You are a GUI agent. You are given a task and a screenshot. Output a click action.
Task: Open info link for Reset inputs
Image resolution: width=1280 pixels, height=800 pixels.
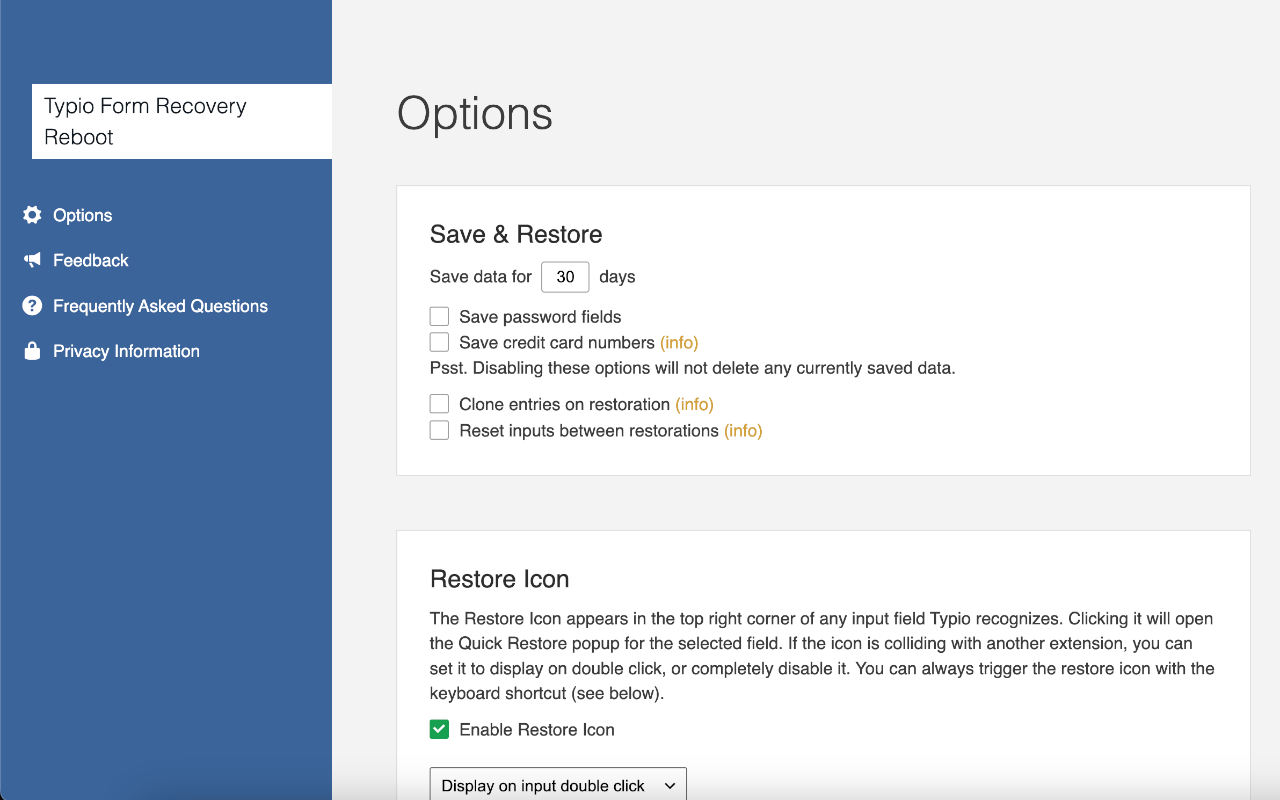(x=743, y=430)
